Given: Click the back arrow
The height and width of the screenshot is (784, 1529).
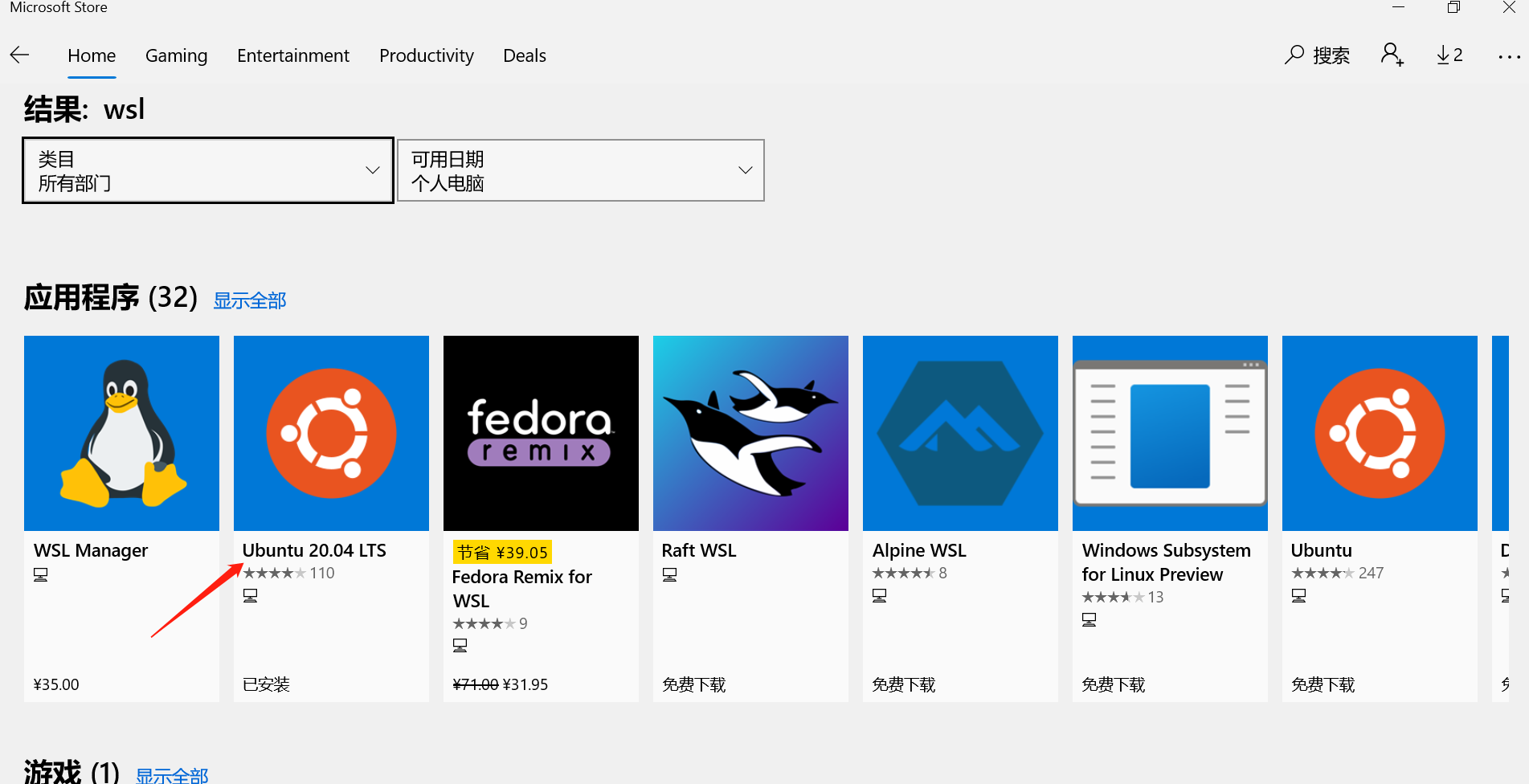Looking at the screenshot, I should pyautogui.click(x=19, y=55).
